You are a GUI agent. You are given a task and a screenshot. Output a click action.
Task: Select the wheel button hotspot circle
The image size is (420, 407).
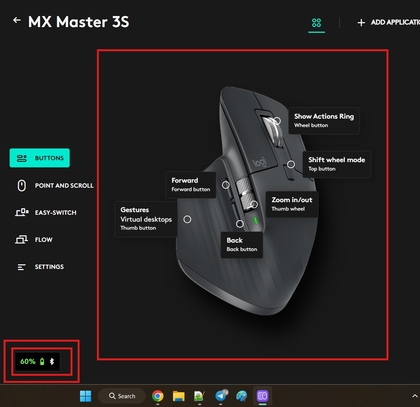point(277,121)
